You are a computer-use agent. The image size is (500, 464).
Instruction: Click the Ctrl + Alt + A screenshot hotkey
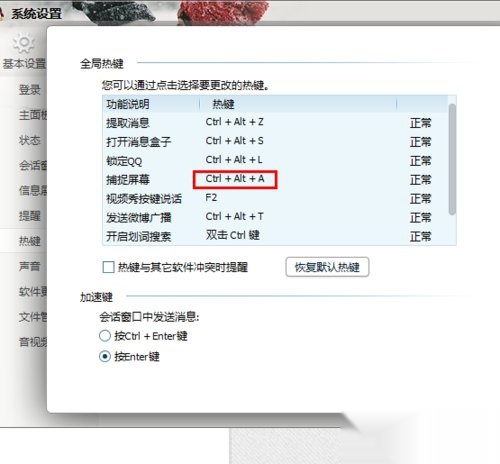click(x=235, y=179)
